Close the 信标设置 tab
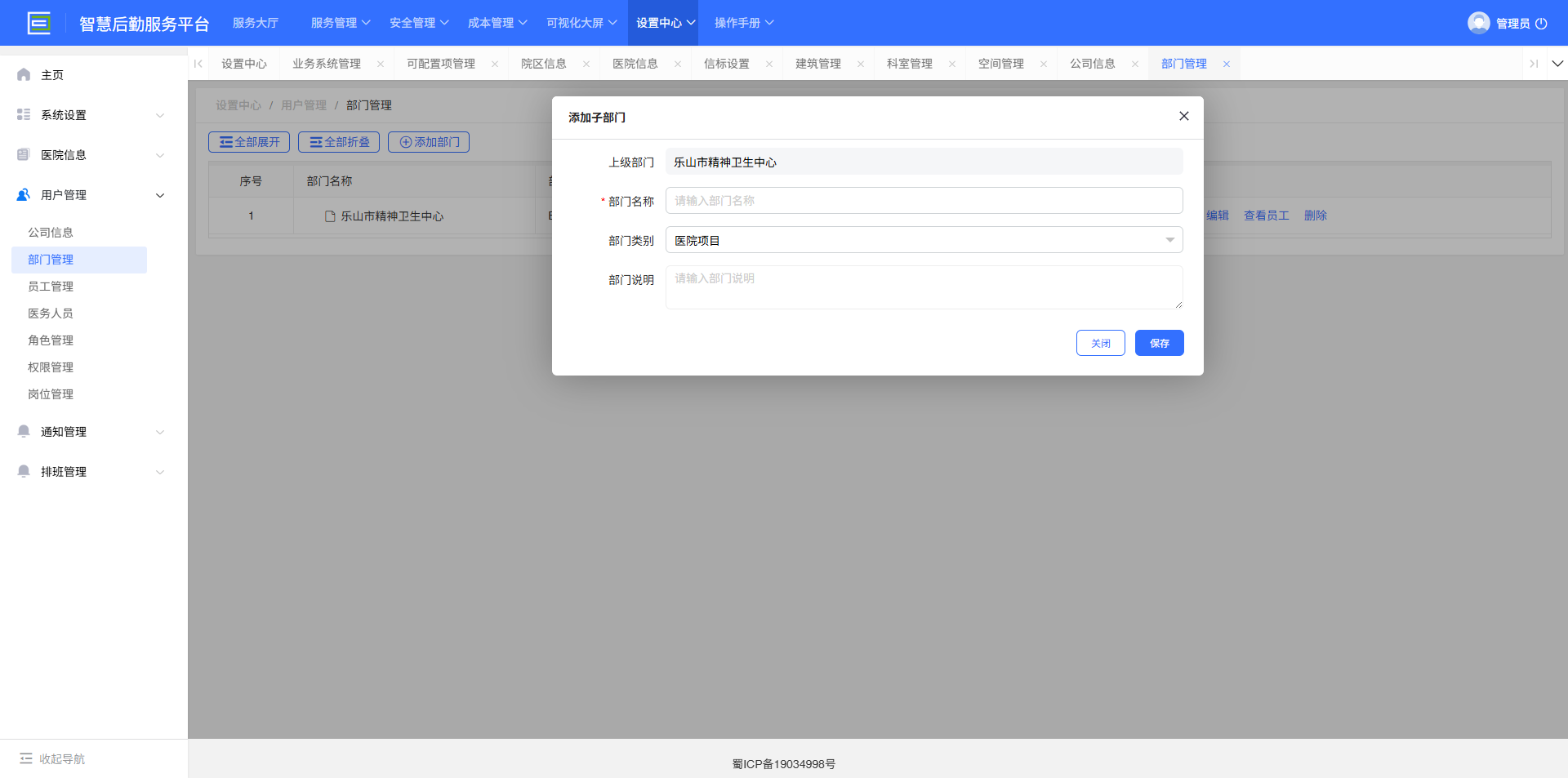Screen dimensions: 1568x778 point(769,64)
